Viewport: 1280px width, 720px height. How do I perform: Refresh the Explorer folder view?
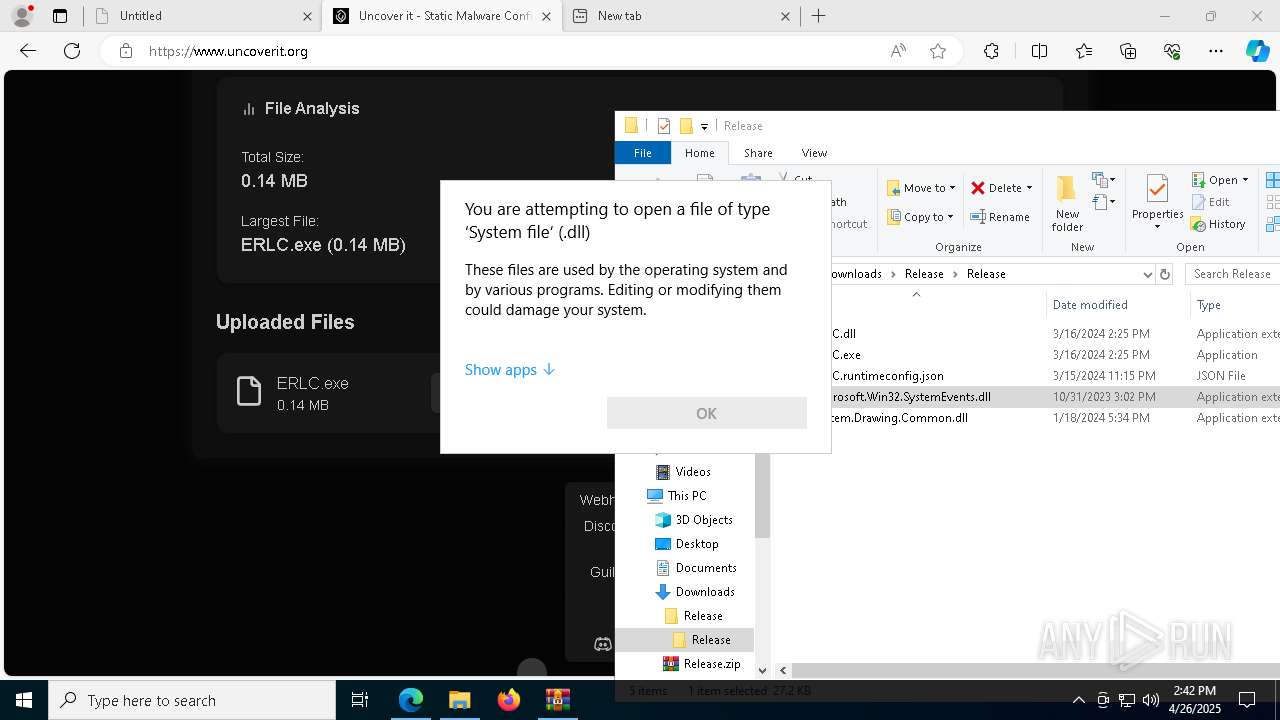[x=1165, y=274]
